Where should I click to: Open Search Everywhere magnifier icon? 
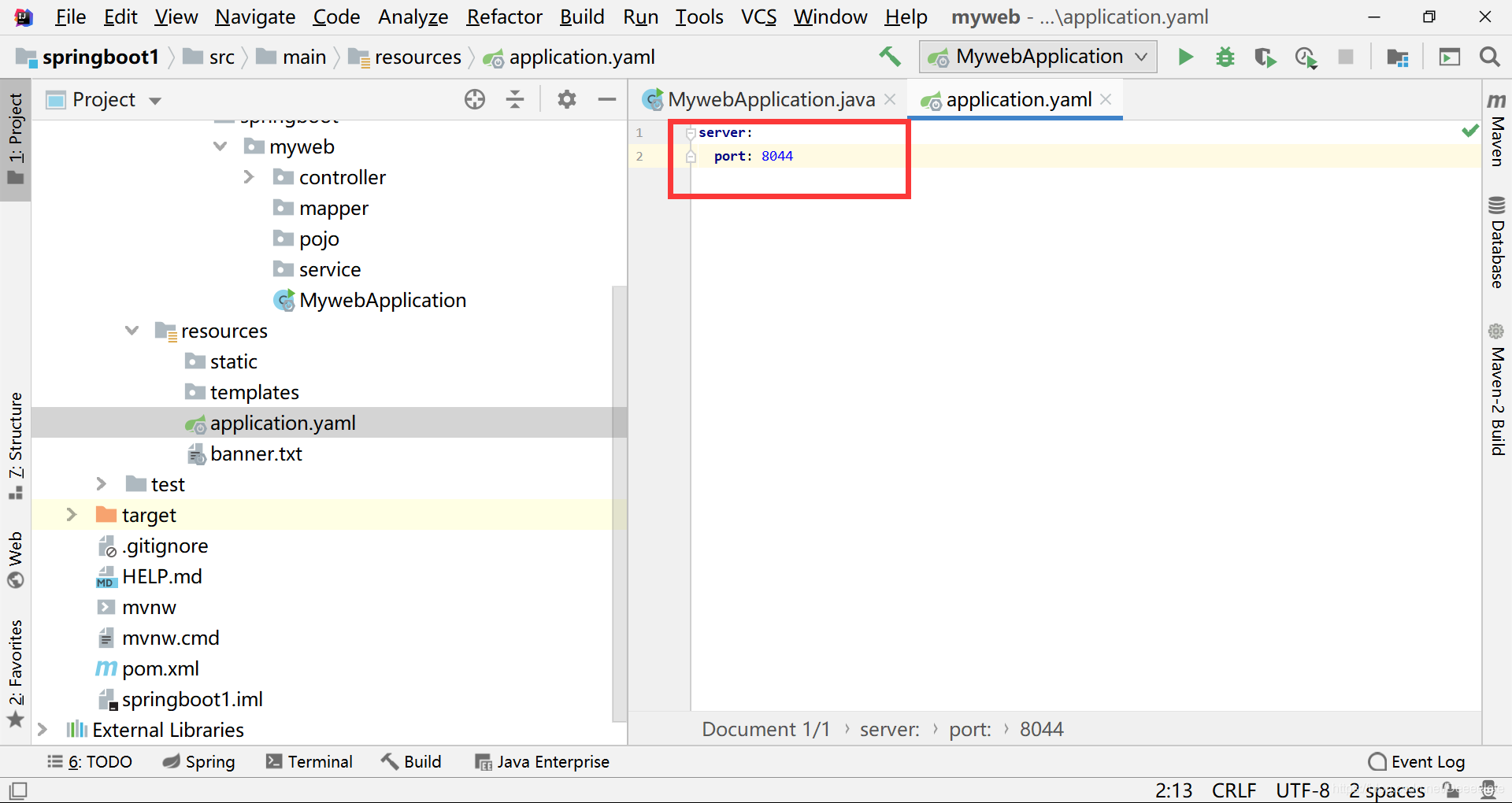point(1489,57)
